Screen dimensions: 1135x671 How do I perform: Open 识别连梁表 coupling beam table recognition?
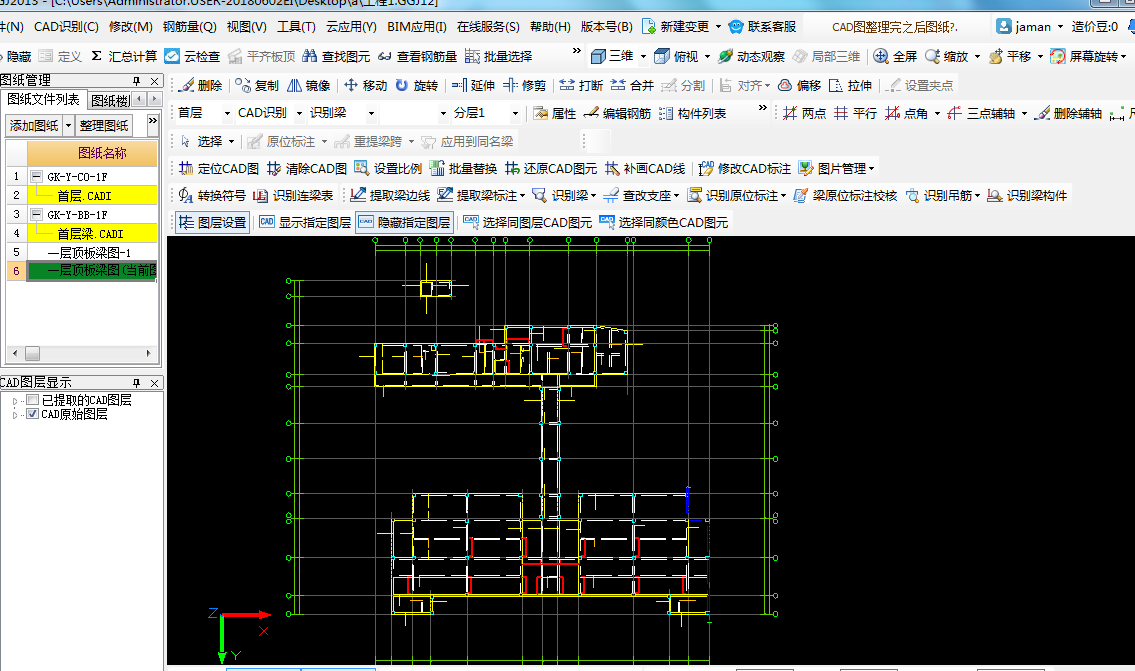click(293, 195)
